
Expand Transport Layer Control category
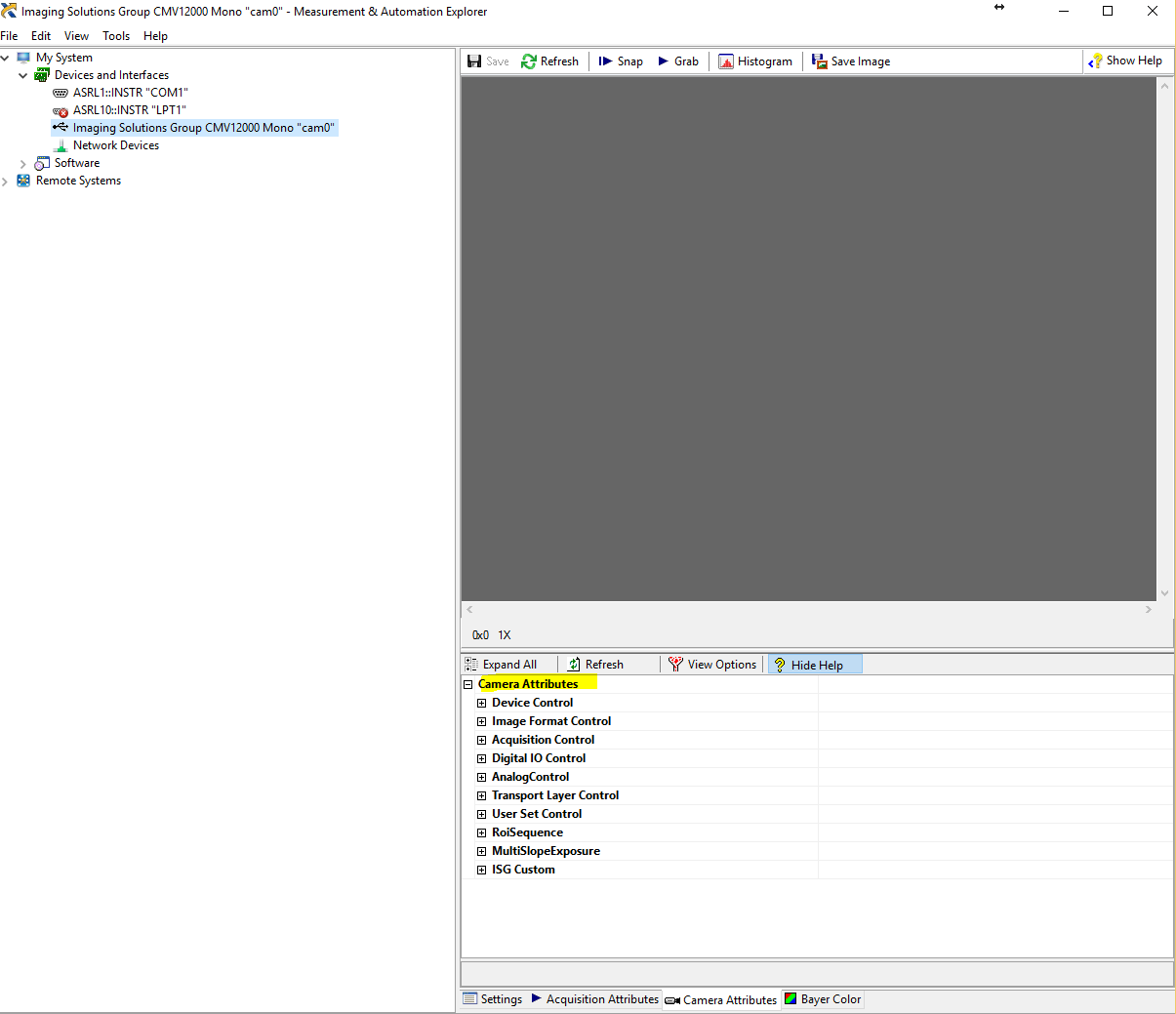point(481,795)
